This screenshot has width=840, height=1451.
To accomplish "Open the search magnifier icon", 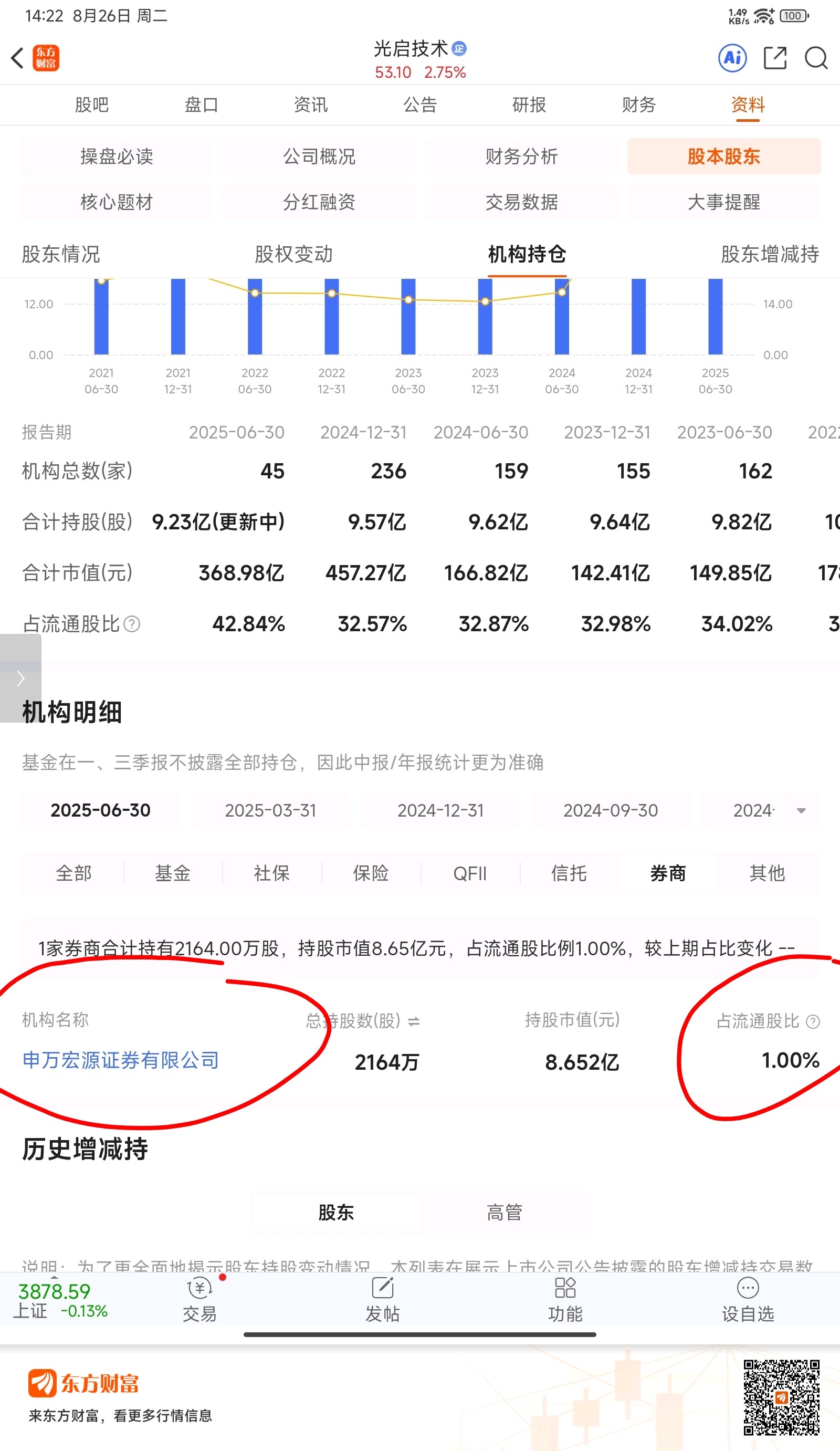I will 816,58.
